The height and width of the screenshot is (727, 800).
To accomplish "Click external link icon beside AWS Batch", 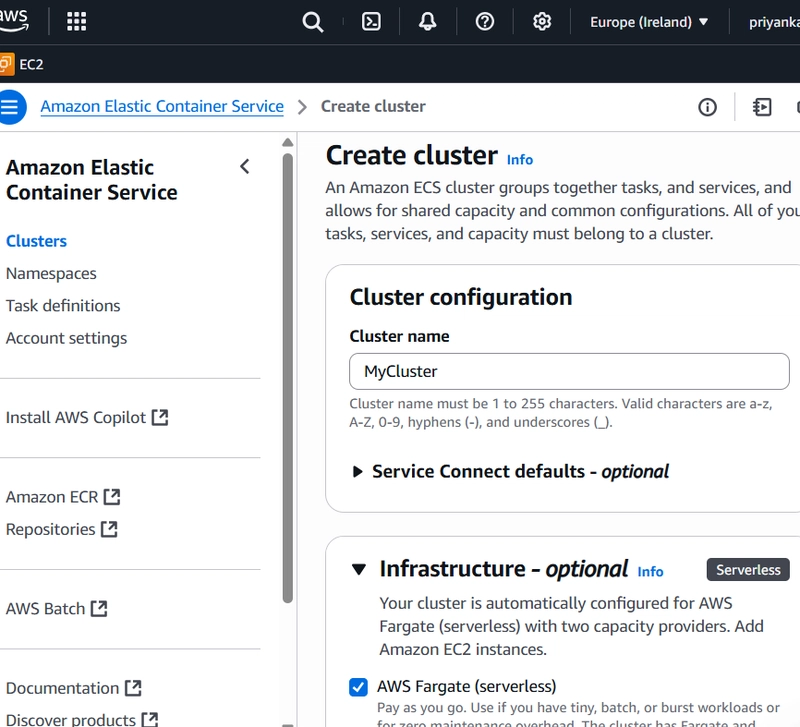I will tap(99, 609).
